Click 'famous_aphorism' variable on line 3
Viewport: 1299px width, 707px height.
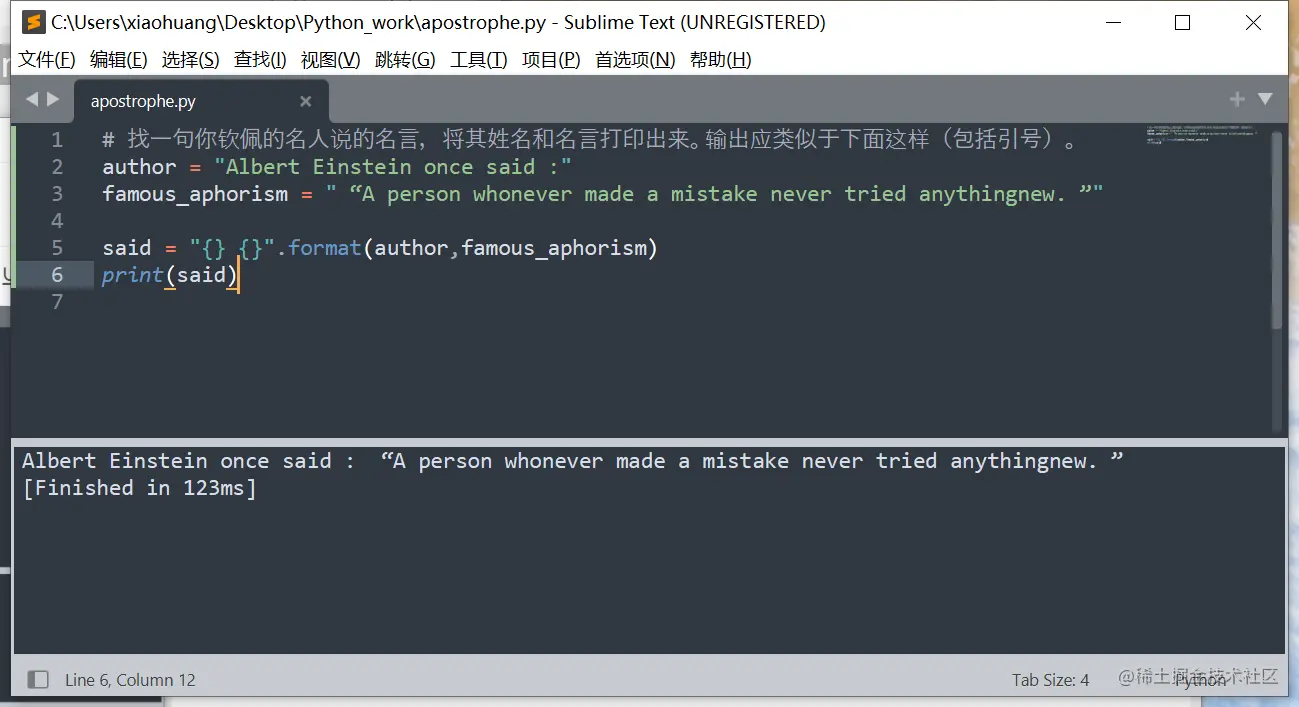pos(195,194)
